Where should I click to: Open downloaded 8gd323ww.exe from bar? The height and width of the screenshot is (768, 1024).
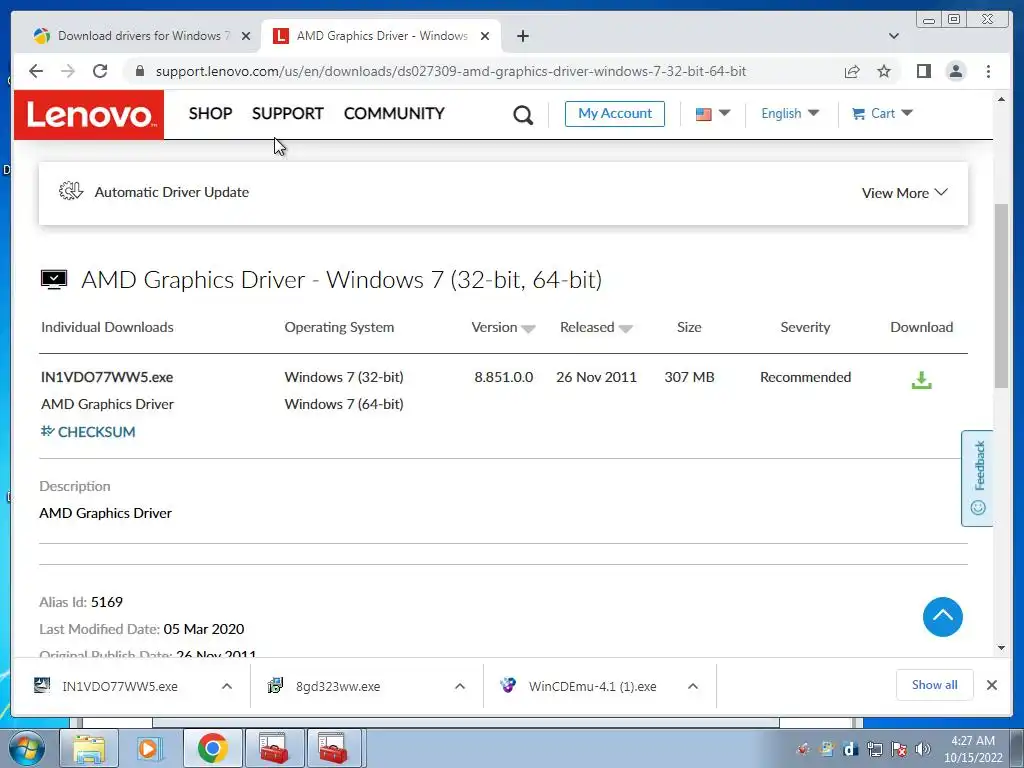click(338, 686)
